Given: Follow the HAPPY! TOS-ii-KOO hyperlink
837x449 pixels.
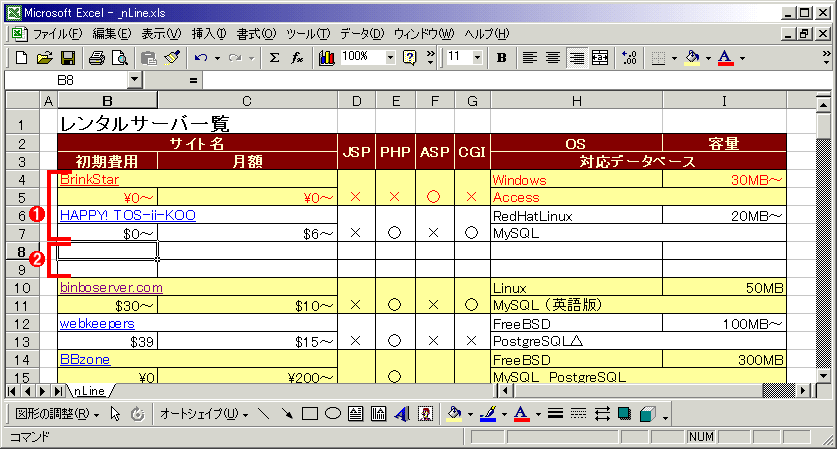Looking at the screenshot, I should 128,215.
